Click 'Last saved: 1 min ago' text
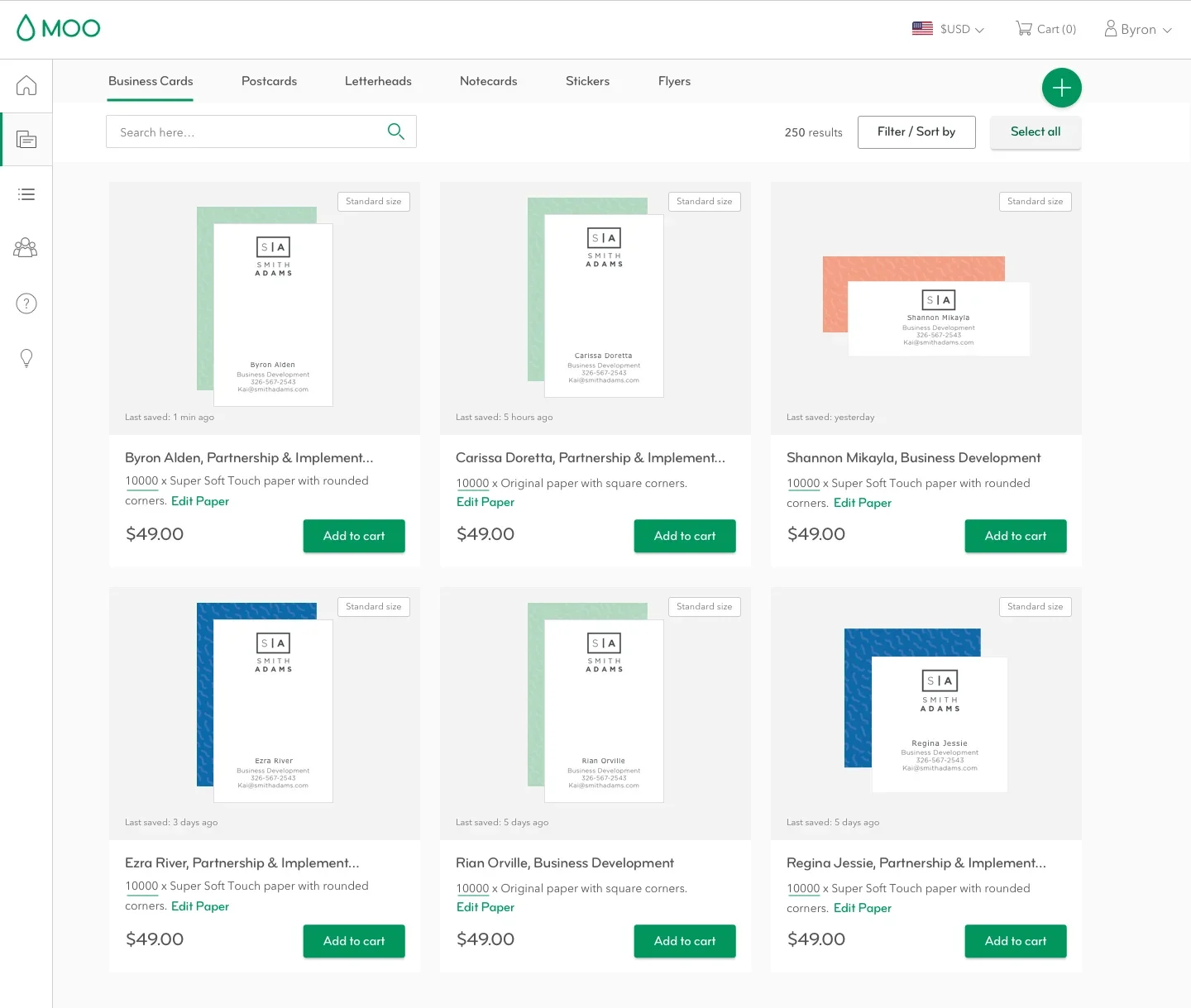Viewport: 1191px width, 1008px height. click(x=170, y=418)
